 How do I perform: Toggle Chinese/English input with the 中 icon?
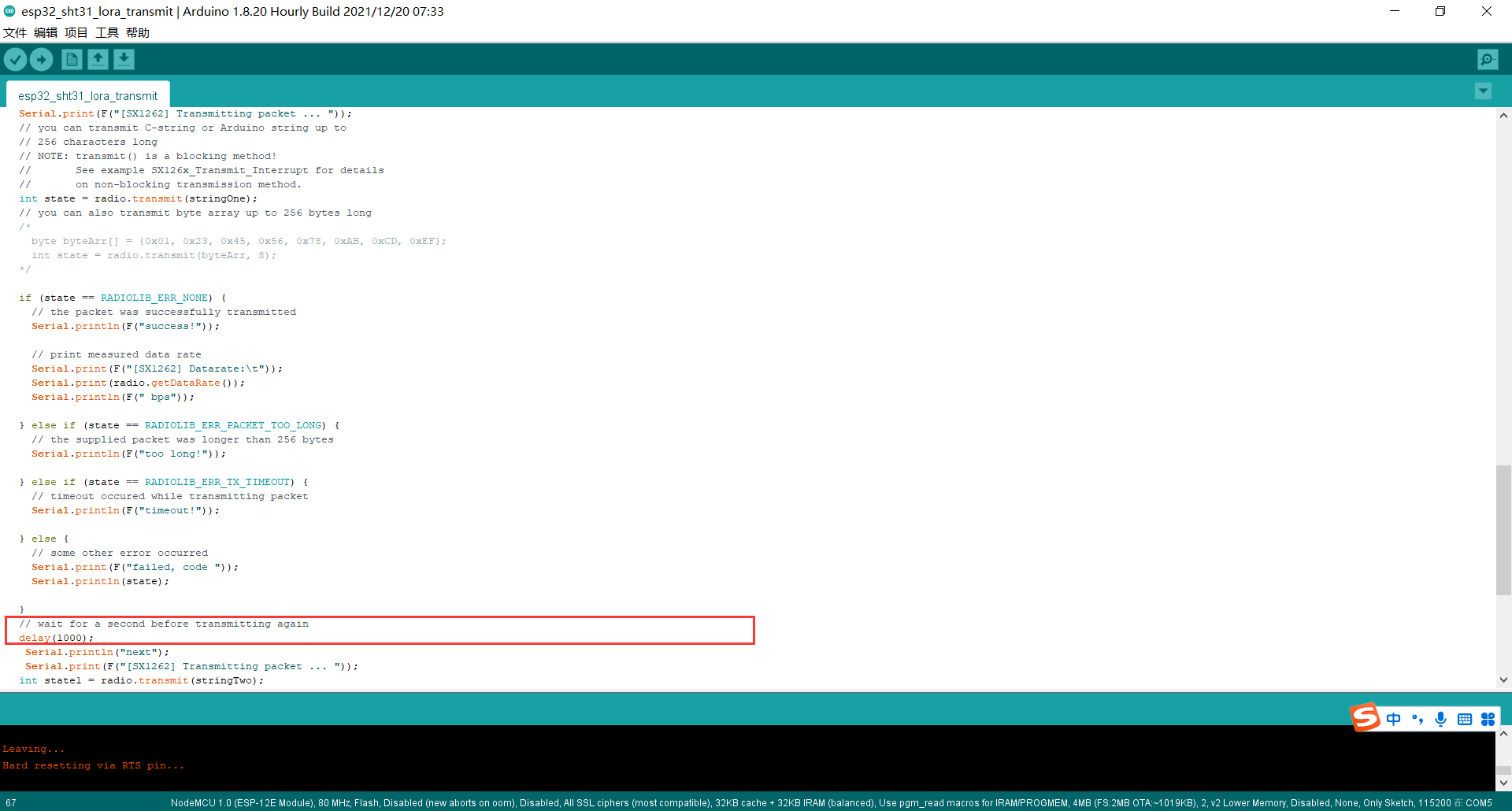click(x=1393, y=718)
